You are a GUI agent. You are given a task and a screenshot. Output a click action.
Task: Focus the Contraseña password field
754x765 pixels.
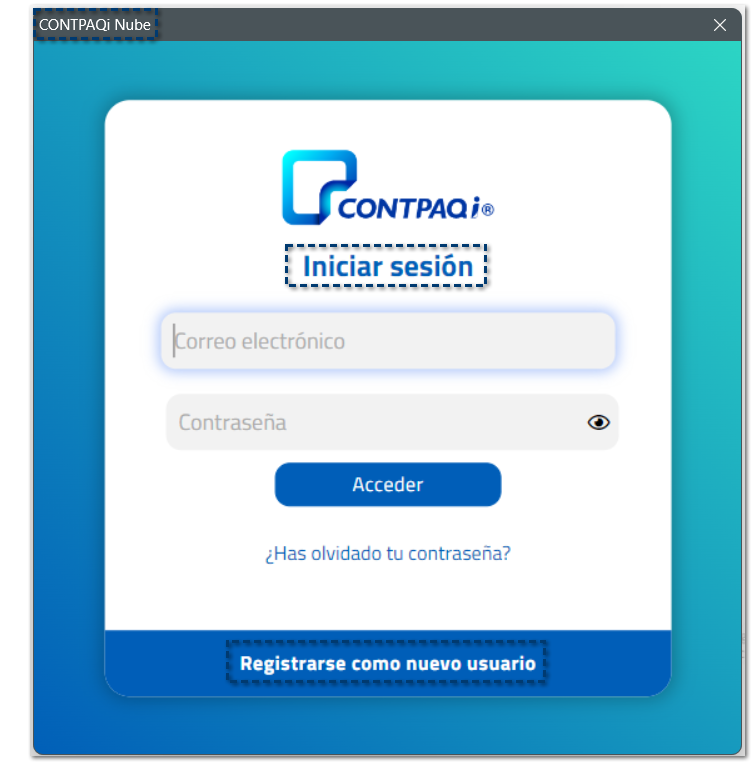[x=392, y=422]
